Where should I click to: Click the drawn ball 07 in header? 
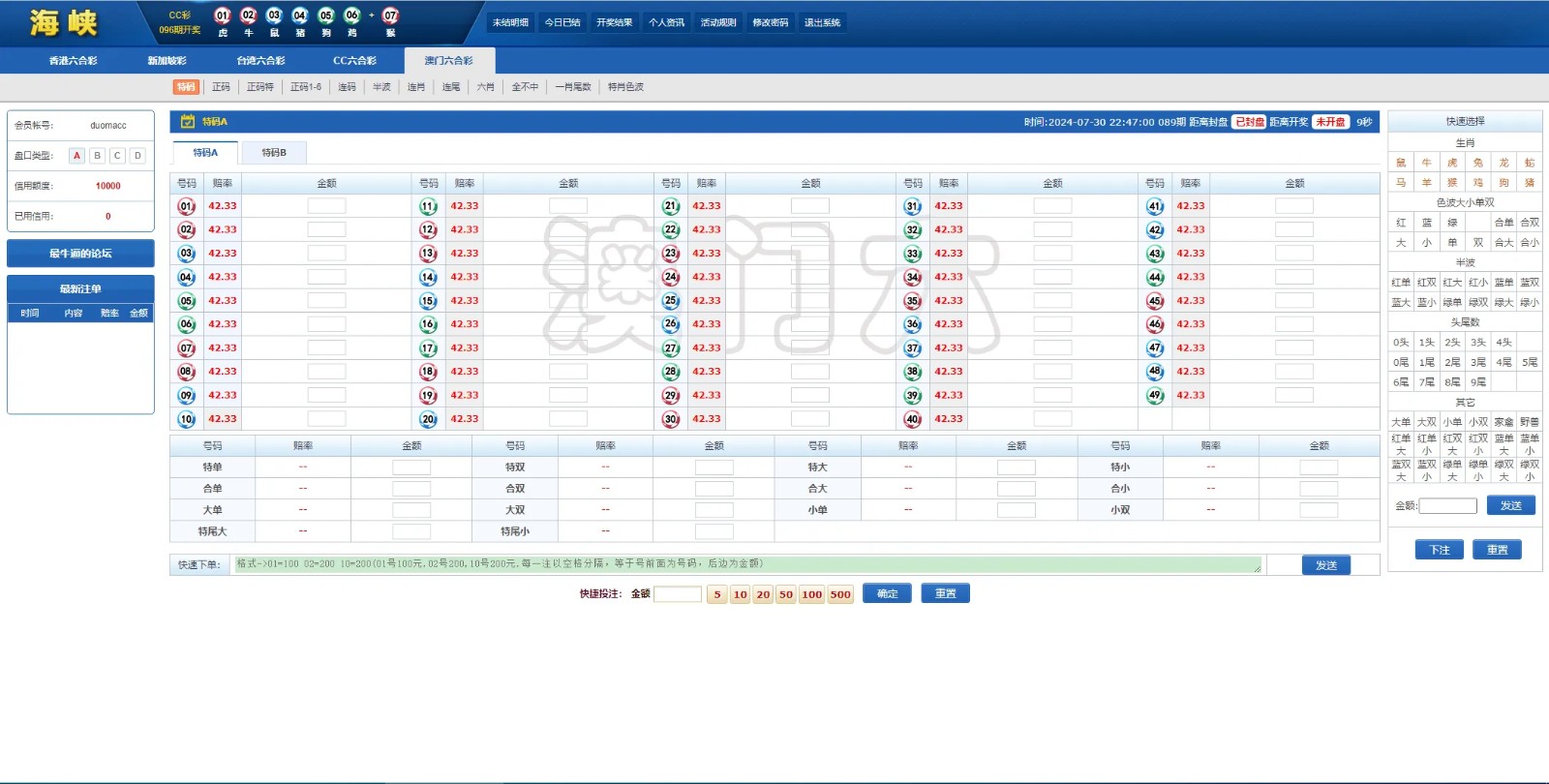390,15
